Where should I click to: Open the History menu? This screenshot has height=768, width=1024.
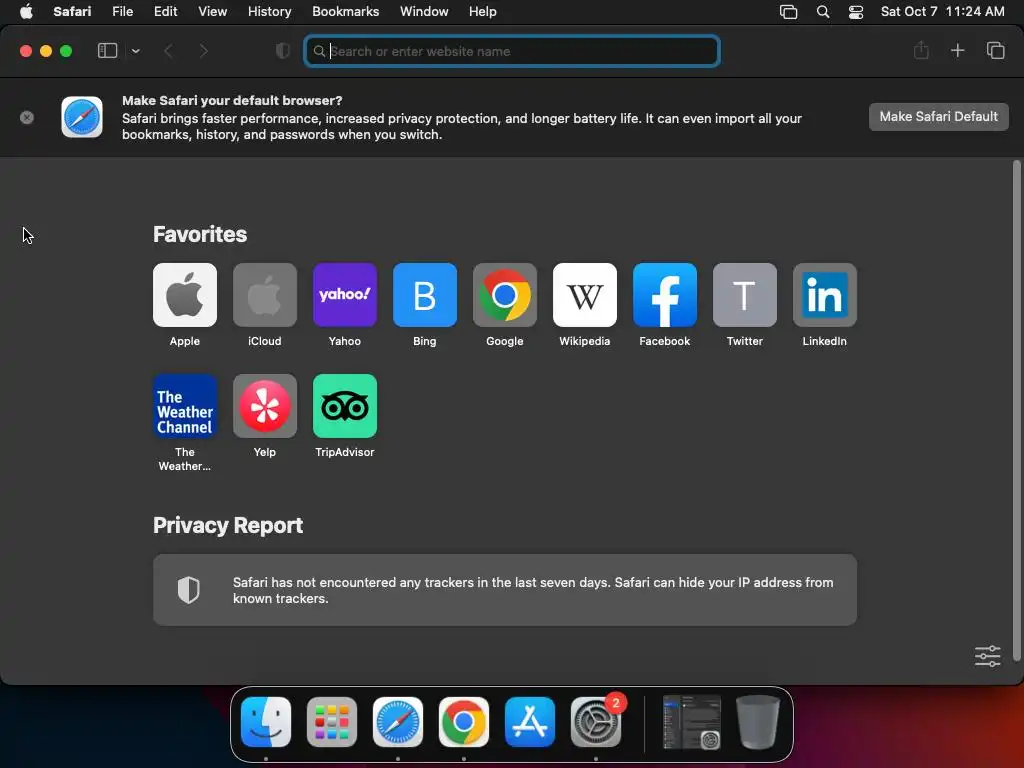point(269,12)
